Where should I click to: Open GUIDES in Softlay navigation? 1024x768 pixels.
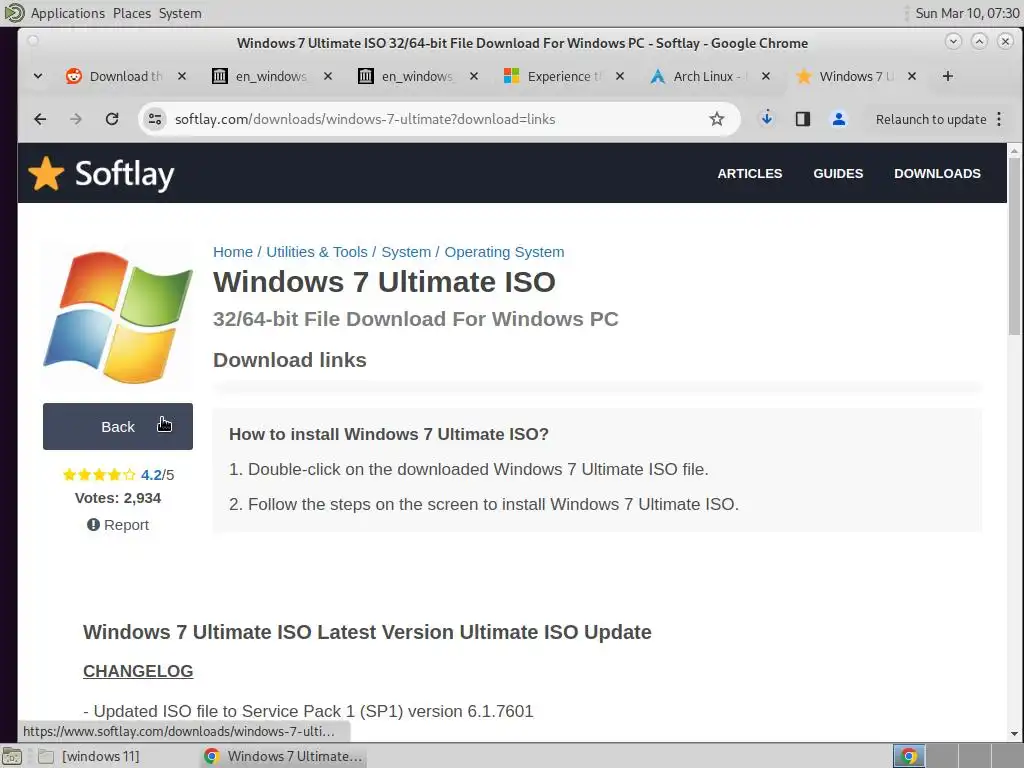coord(838,173)
